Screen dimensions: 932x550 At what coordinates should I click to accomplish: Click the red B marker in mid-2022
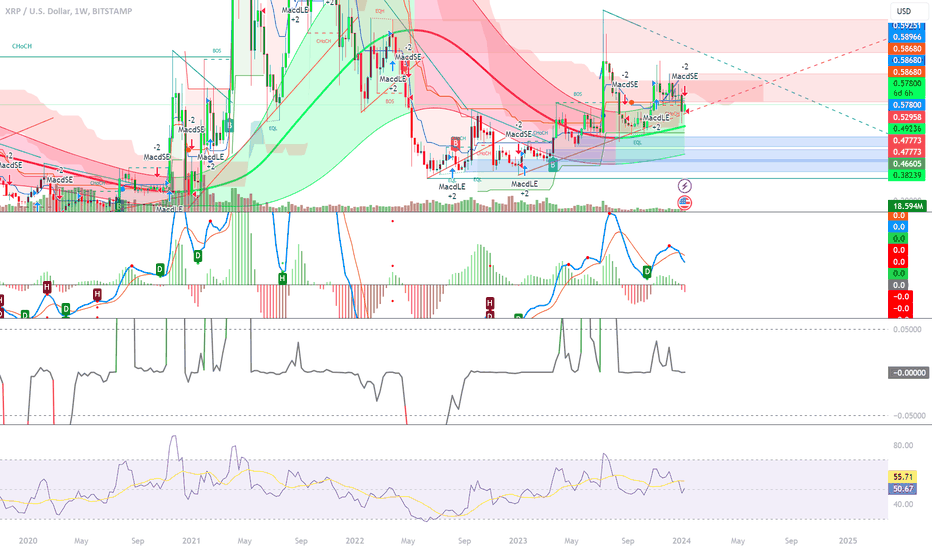(x=456, y=143)
